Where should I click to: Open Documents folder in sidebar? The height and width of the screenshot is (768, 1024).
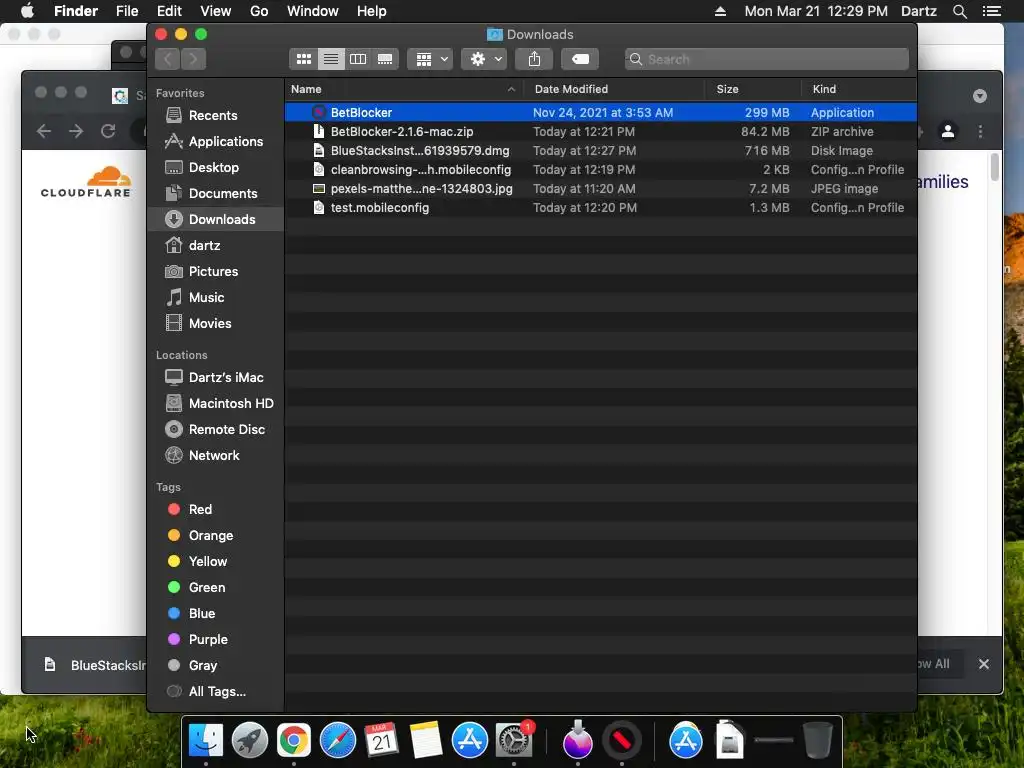(x=216, y=193)
